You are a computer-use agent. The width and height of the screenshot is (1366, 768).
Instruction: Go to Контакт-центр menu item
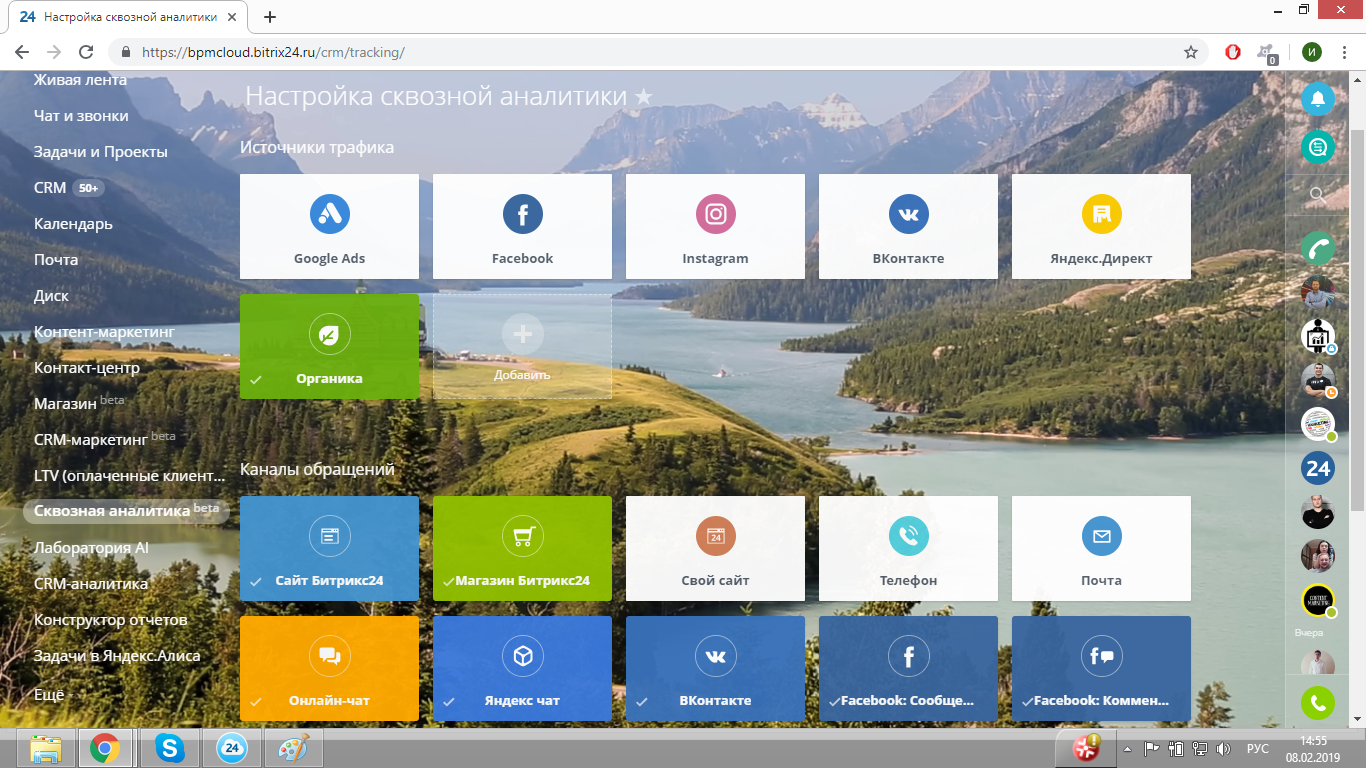pos(87,368)
